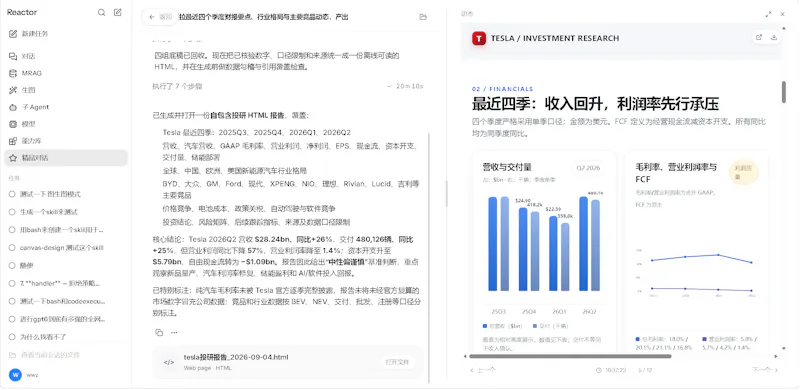The width and height of the screenshot is (800, 390).
Task: Select file name tesla投研报告_2026-09-04.html
Action: (236, 357)
